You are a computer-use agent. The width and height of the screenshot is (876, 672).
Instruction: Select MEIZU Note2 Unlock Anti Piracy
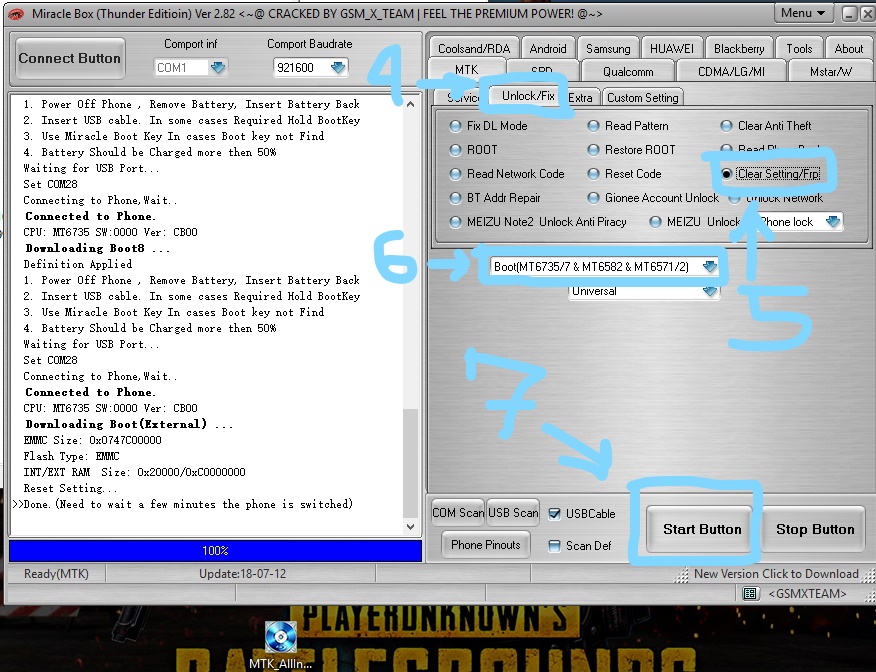(x=455, y=222)
